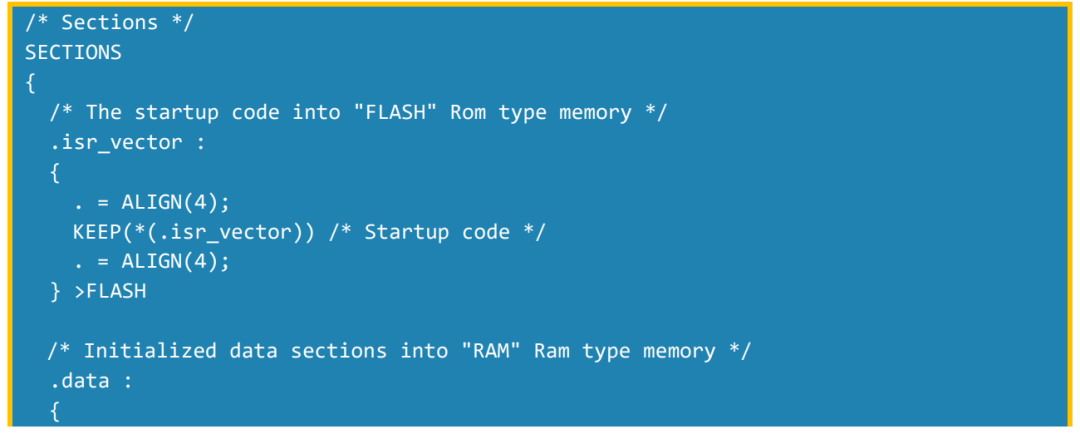Click the ".data :" section name
This screenshot has height=434, width=1080.
coord(91,381)
